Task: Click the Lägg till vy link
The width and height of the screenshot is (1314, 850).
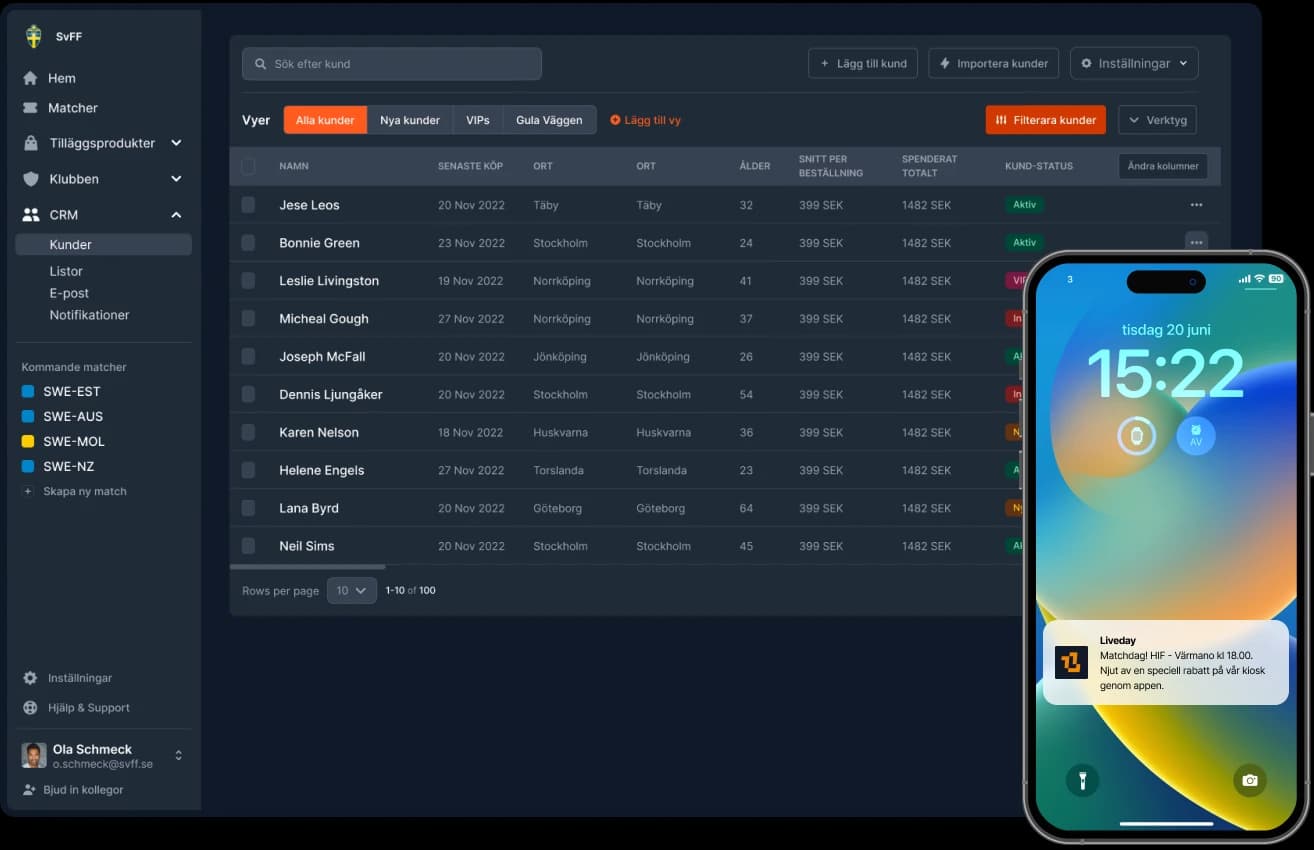Action: point(645,120)
